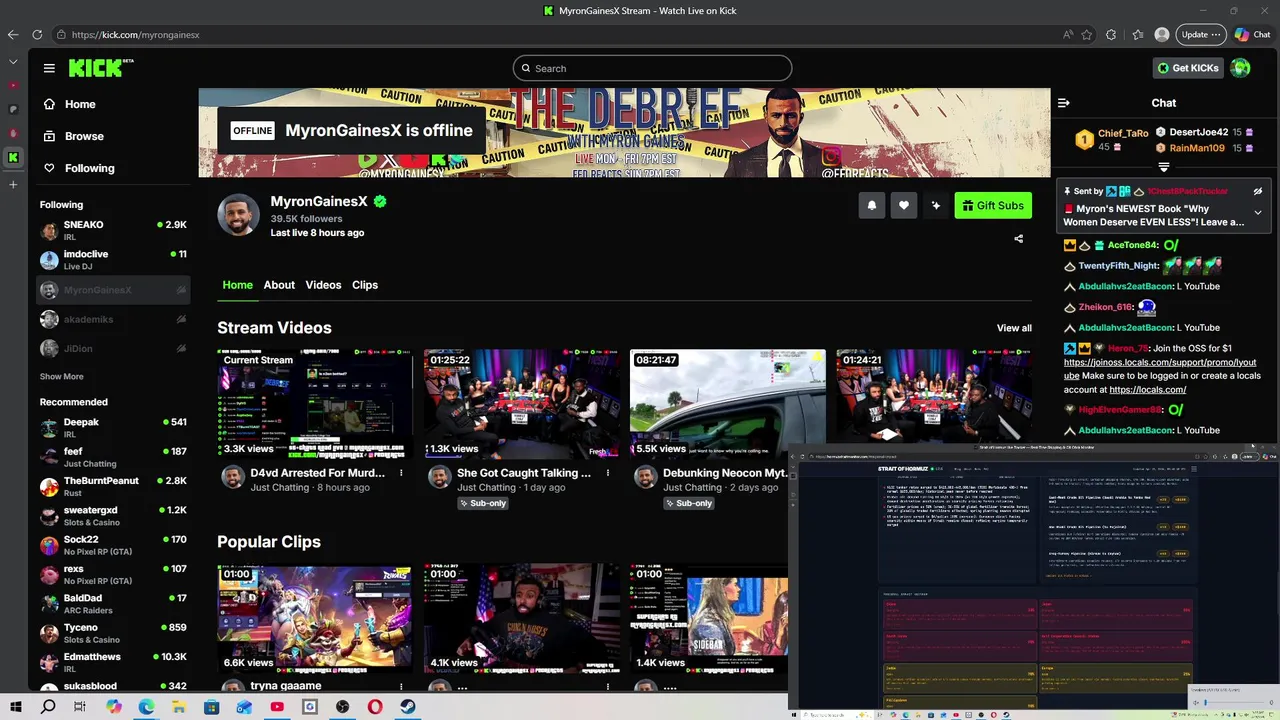
Task: Switch to the Clips tab
Action: [365, 285]
